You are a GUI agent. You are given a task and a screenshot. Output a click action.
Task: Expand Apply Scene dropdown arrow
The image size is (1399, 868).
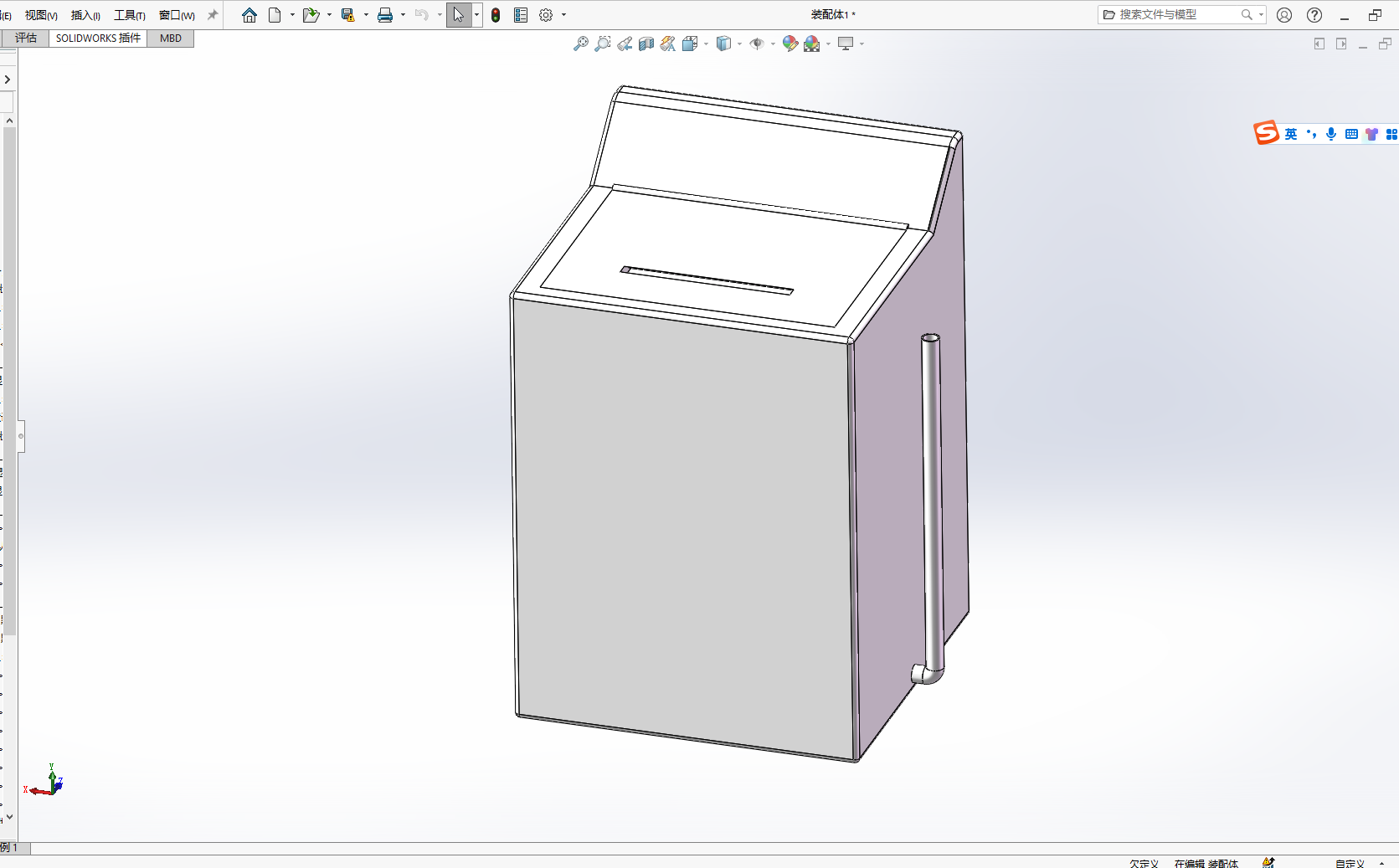pyautogui.click(x=828, y=44)
